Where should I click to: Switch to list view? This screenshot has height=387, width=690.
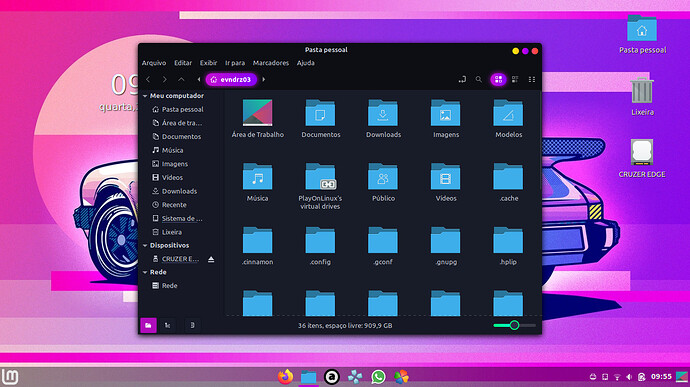[515, 80]
